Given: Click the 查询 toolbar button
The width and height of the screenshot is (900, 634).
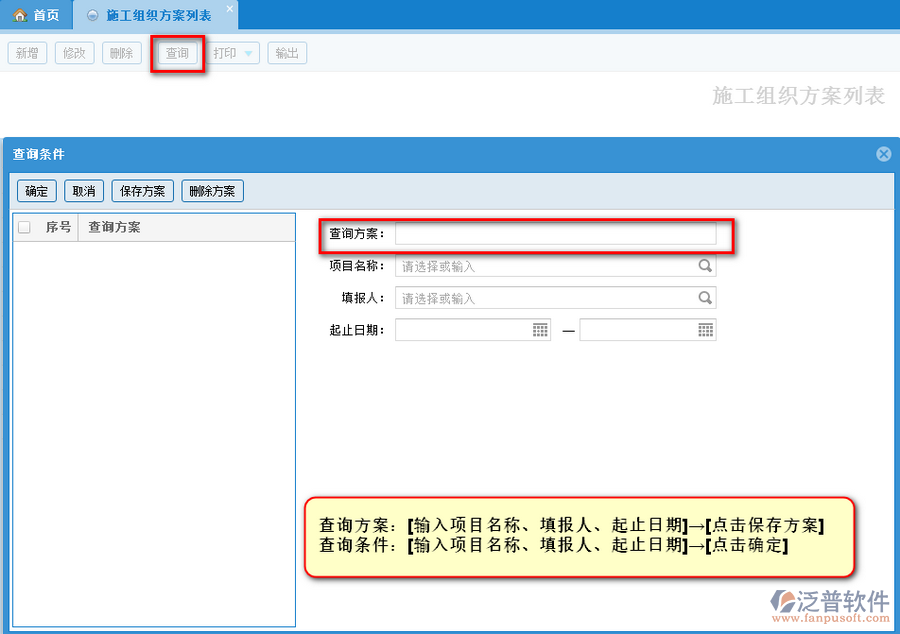Looking at the screenshot, I should (x=177, y=53).
